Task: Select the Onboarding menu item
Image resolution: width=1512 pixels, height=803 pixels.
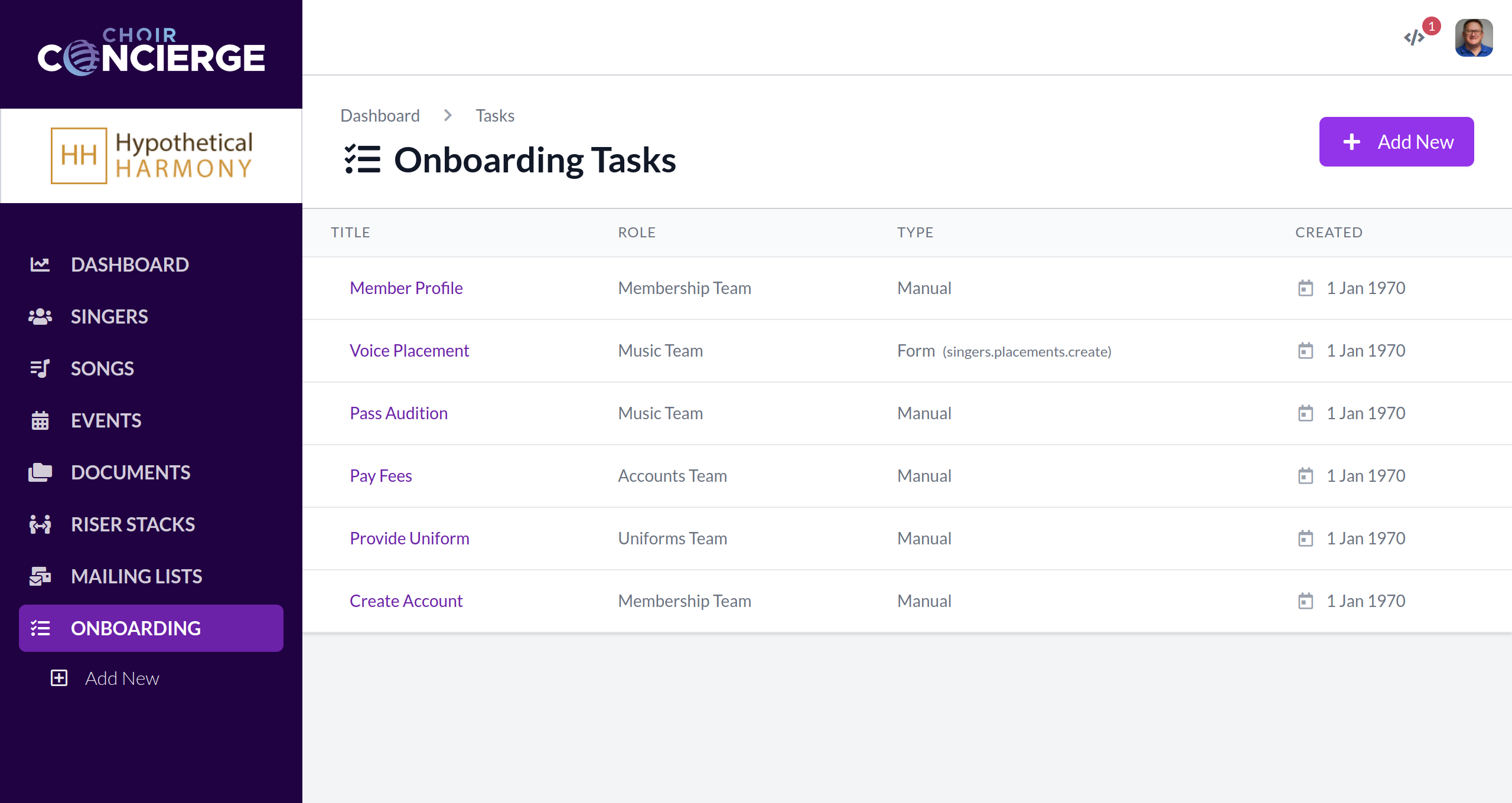Action: [151, 628]
